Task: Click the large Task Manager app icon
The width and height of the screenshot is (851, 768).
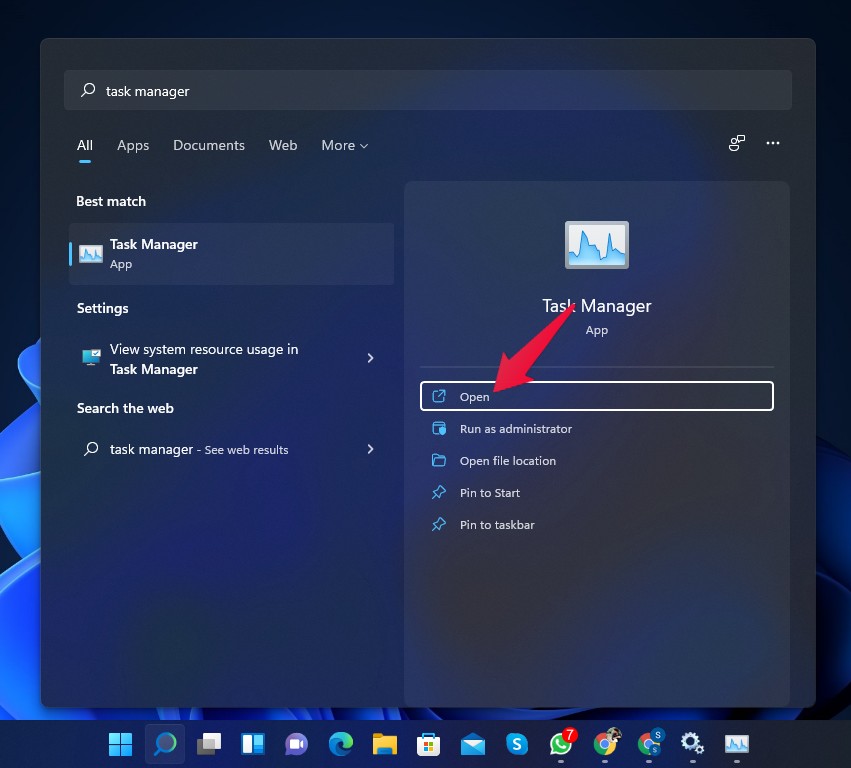Action: (596, 244)
